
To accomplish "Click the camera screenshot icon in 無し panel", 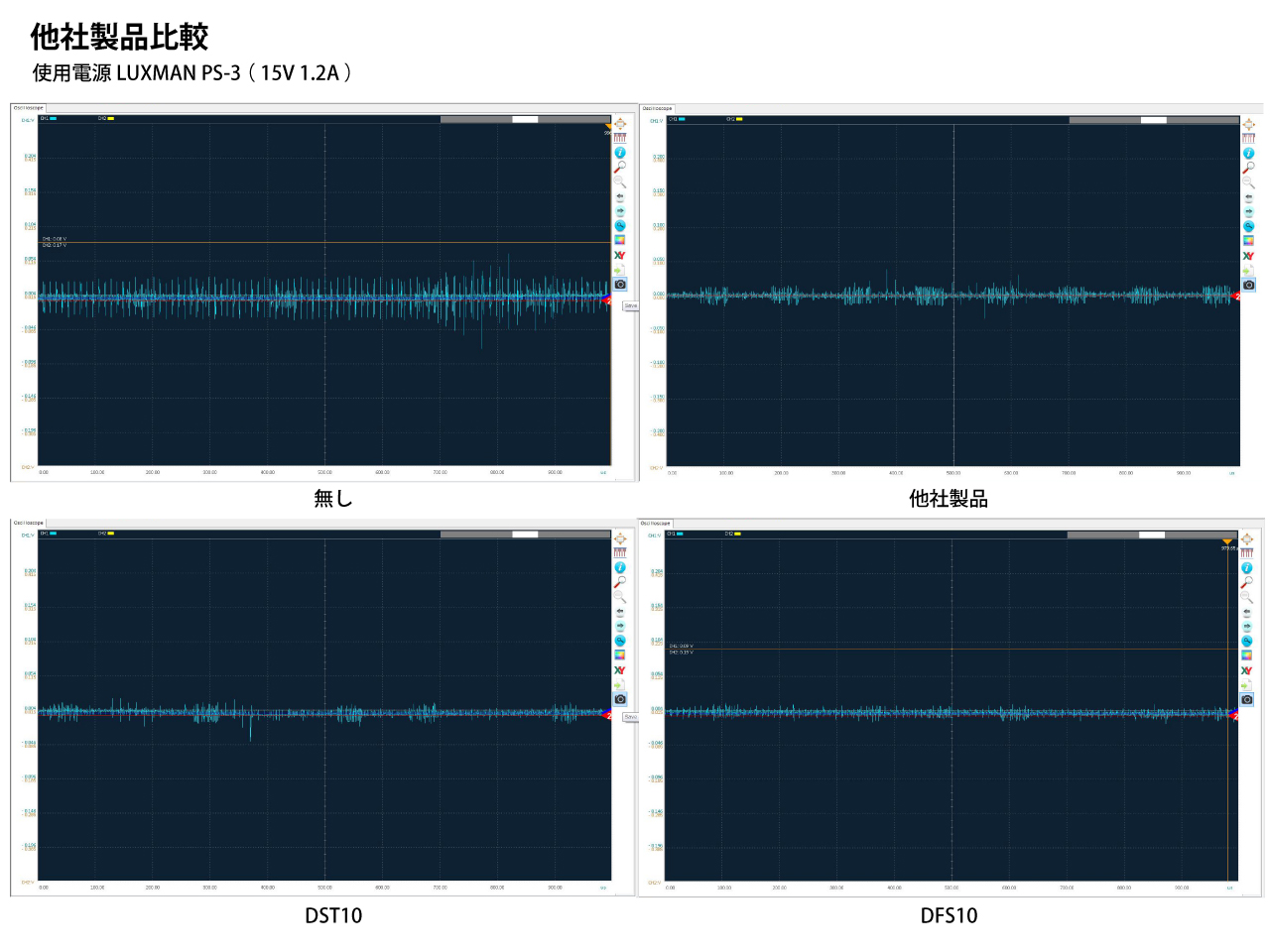I will coord(620,285).
